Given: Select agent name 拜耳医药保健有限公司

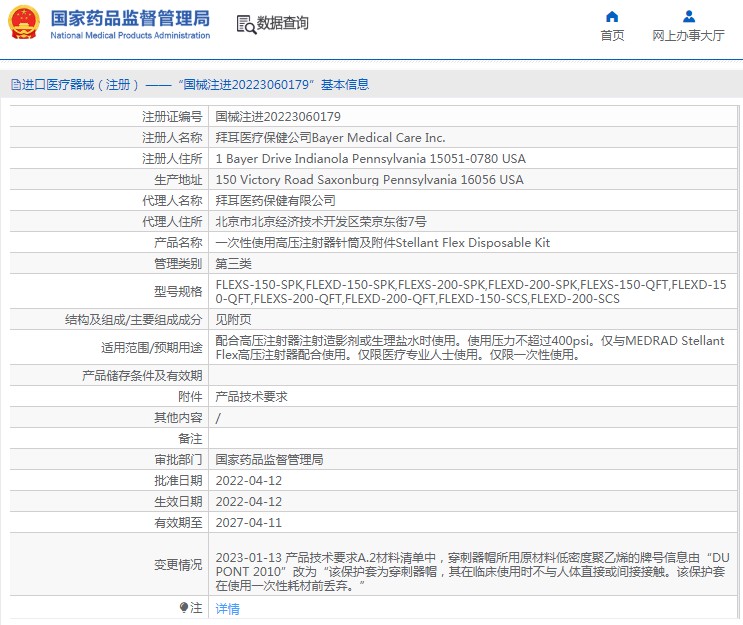Looking at the screenshot, I should click(x=275, y=200).
